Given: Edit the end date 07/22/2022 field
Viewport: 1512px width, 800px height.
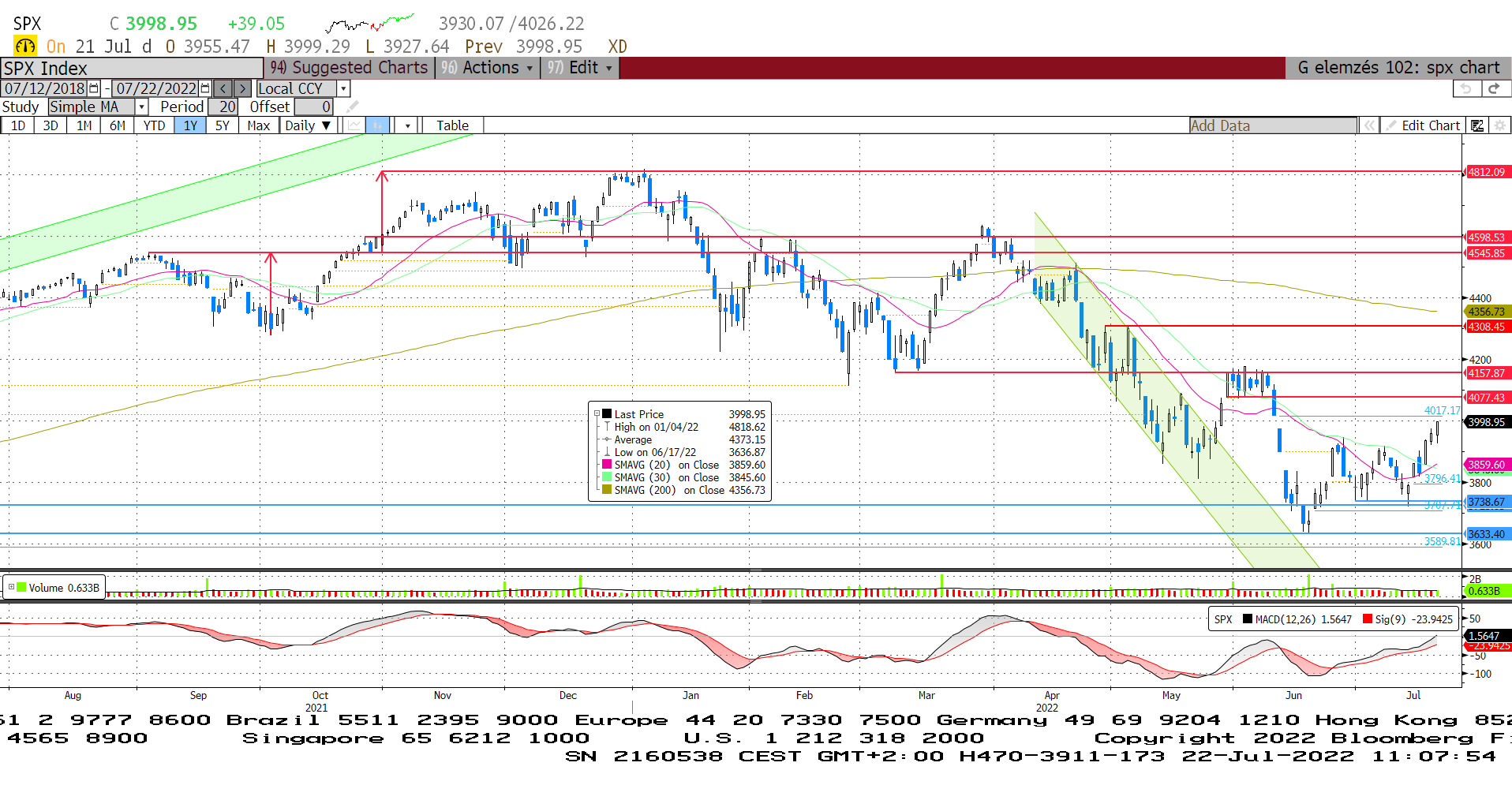Looking at the screenshot, I should 156,88.
